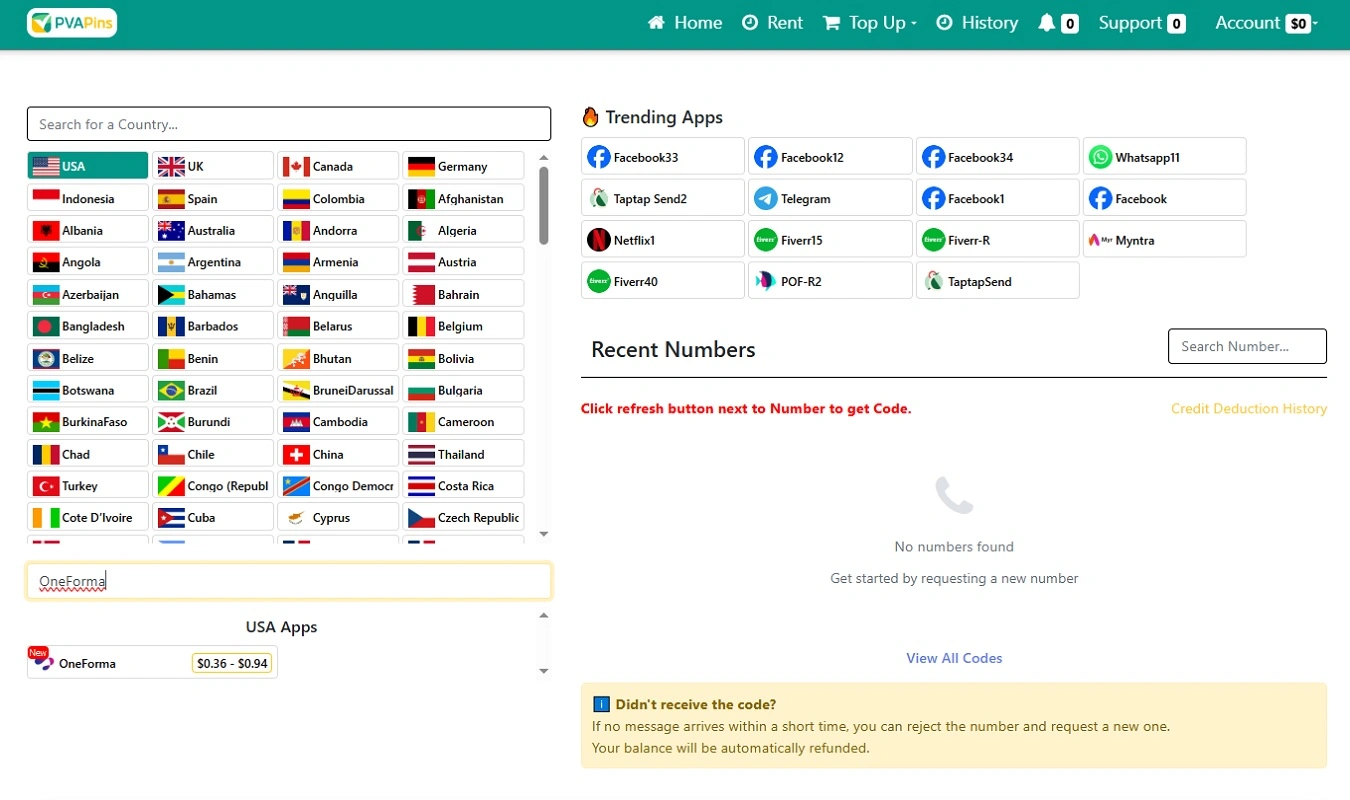Click the country list scrollbar thumb
This screenshot has width=1350, height=800.
click(544, 205)
